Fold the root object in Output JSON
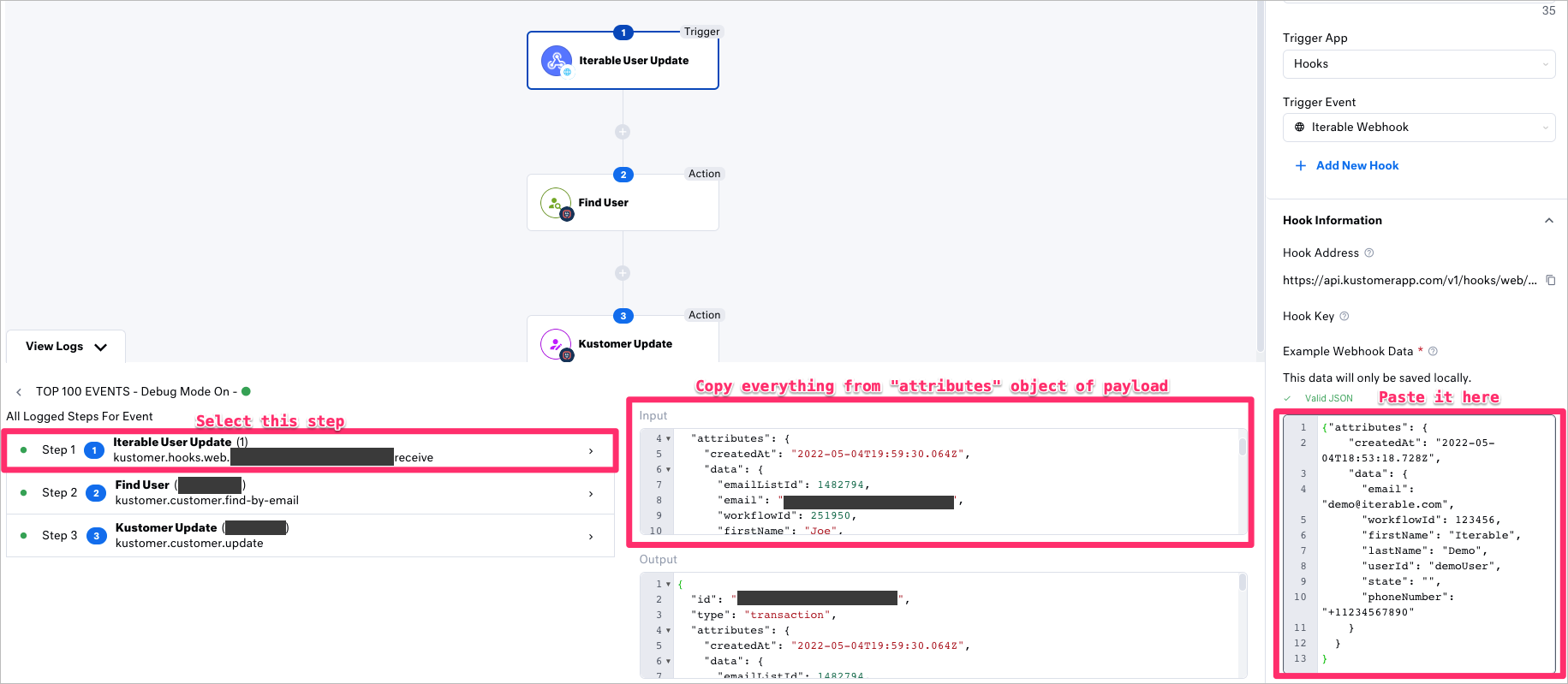1568x684 pixels. pyautogui.click(x=668, y=584)
